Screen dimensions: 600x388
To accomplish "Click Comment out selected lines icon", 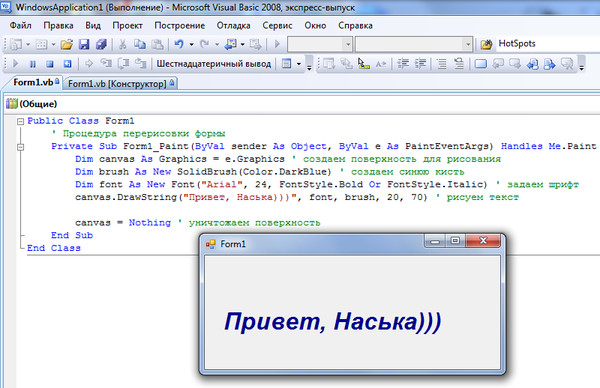I will [x=442, y=64].
